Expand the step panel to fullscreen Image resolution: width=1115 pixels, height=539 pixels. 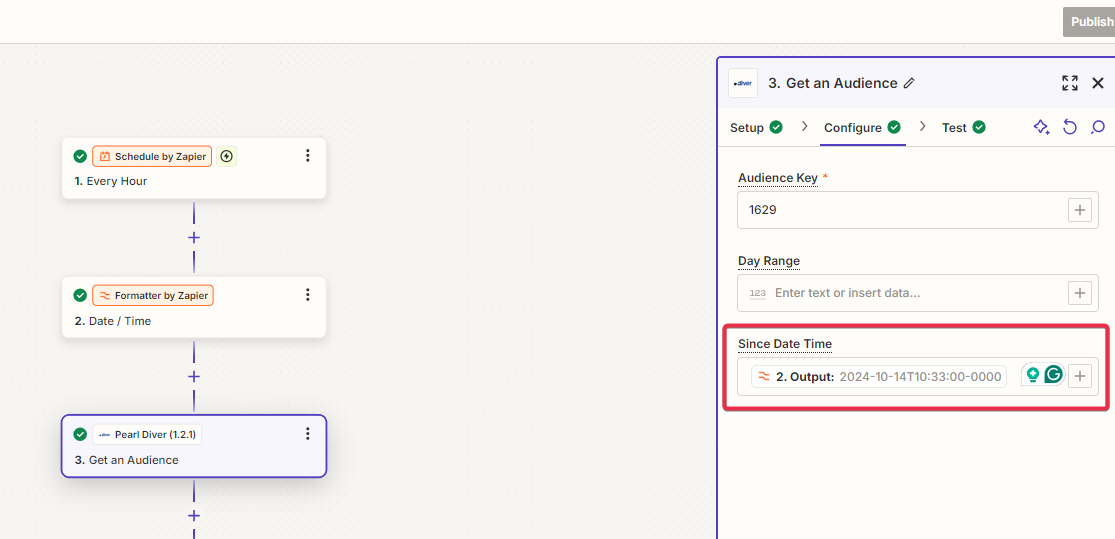(x=1070, y=83)
